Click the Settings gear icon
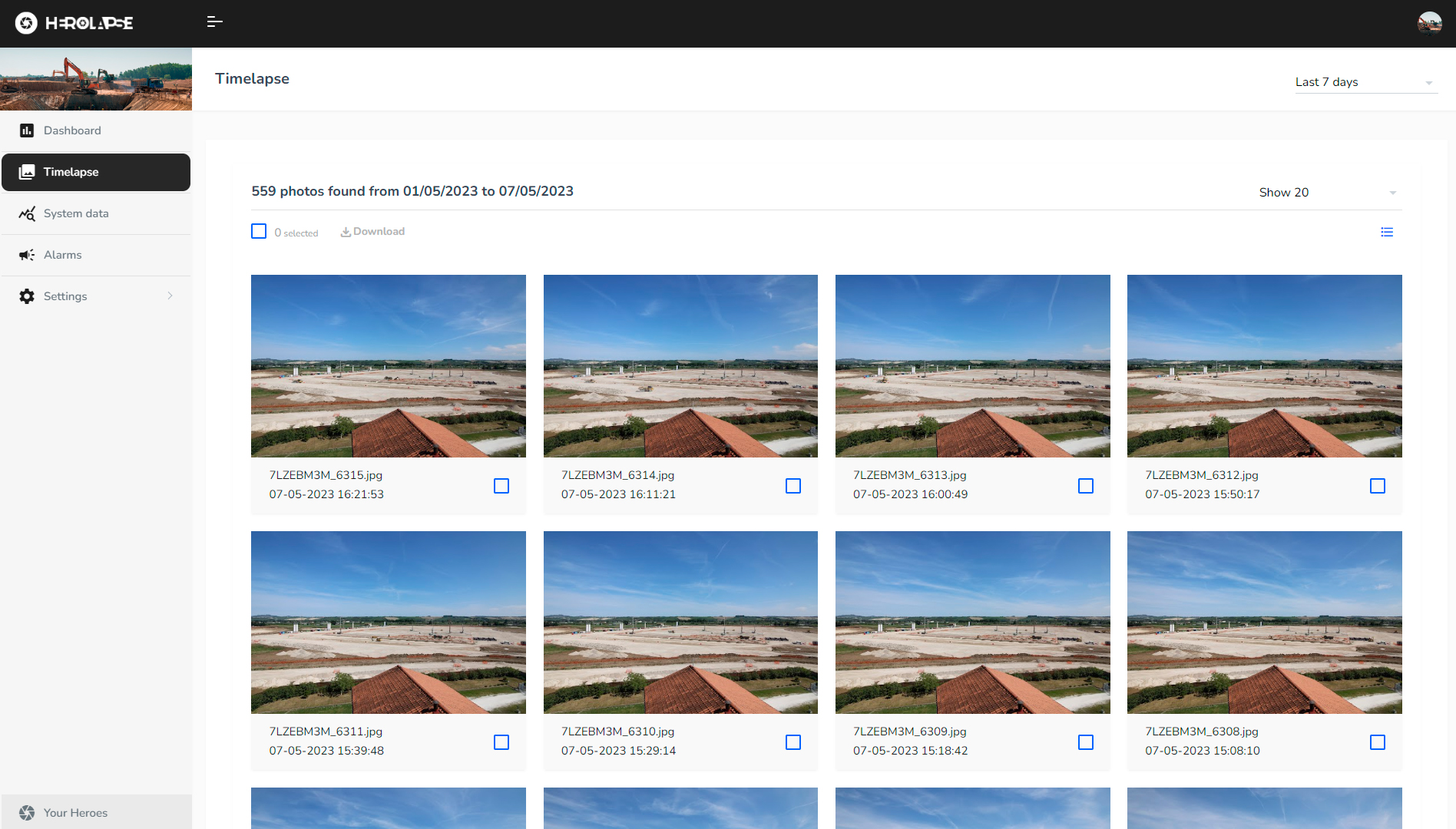The image size is (1456, 829). click(x=27, y=296)
